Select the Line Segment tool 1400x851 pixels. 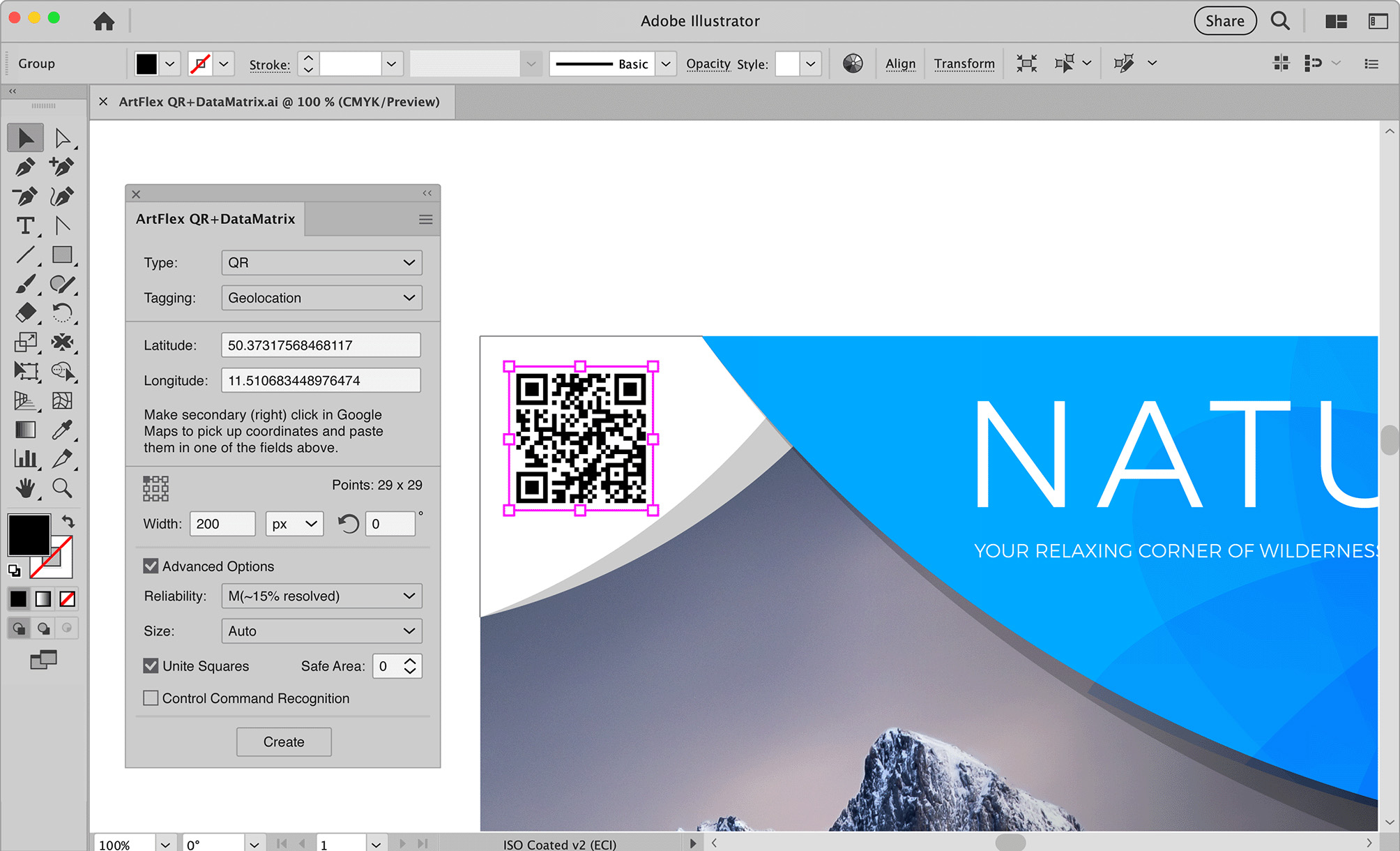tap(25, 255)
